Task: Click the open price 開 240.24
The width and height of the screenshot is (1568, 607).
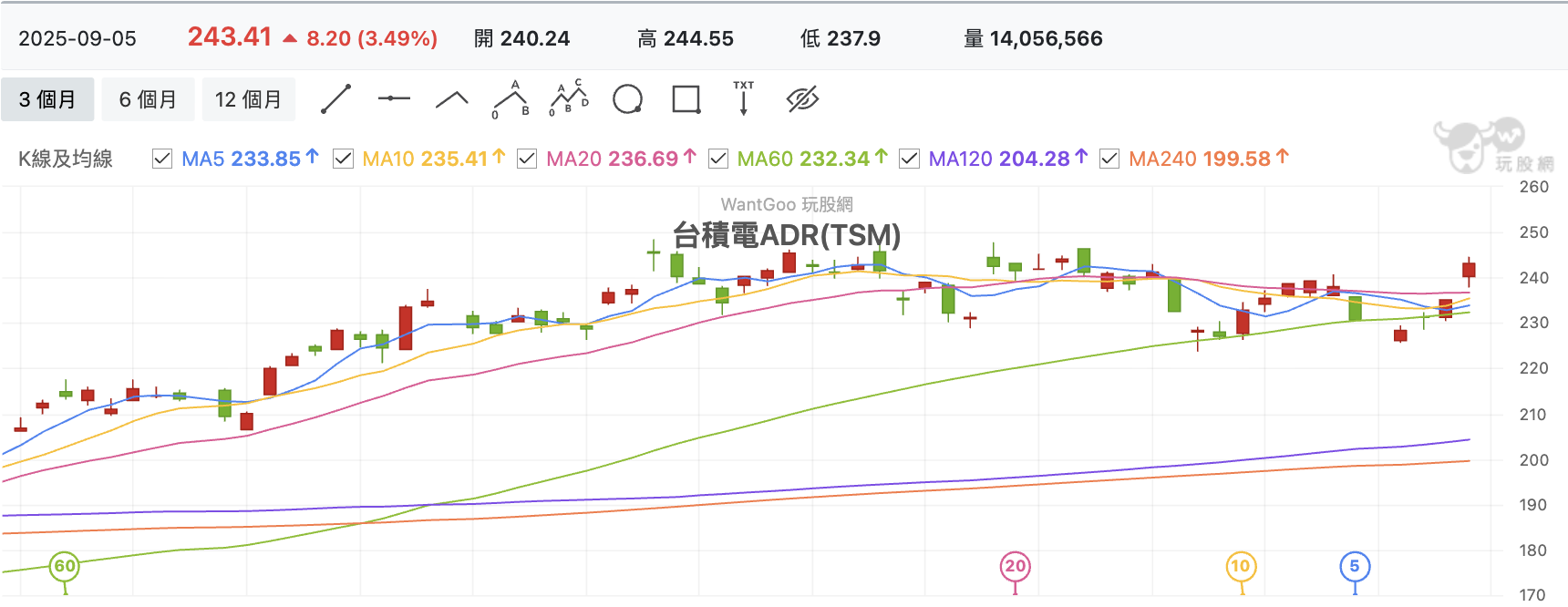Action: coord(521,38)
